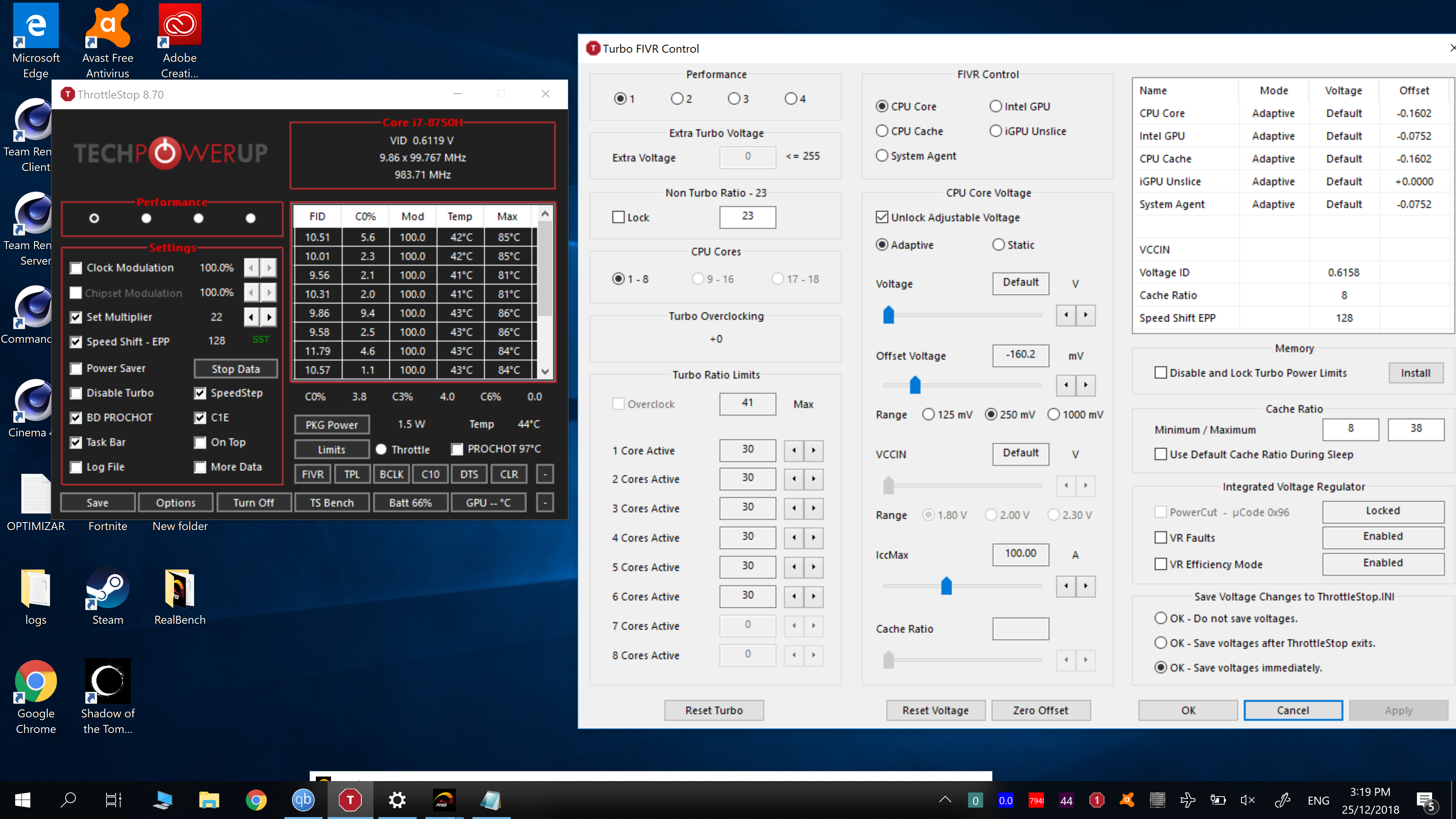Open Steam desktop shortcut
Screen dimensions: 1456x819
(x=107, y=596)
